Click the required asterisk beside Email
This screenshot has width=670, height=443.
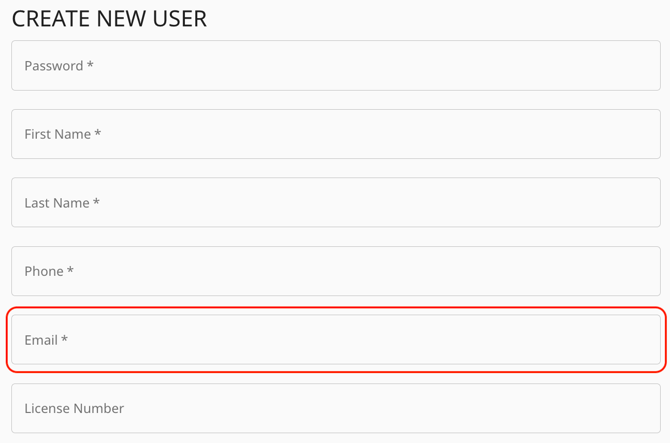(65, 340)
